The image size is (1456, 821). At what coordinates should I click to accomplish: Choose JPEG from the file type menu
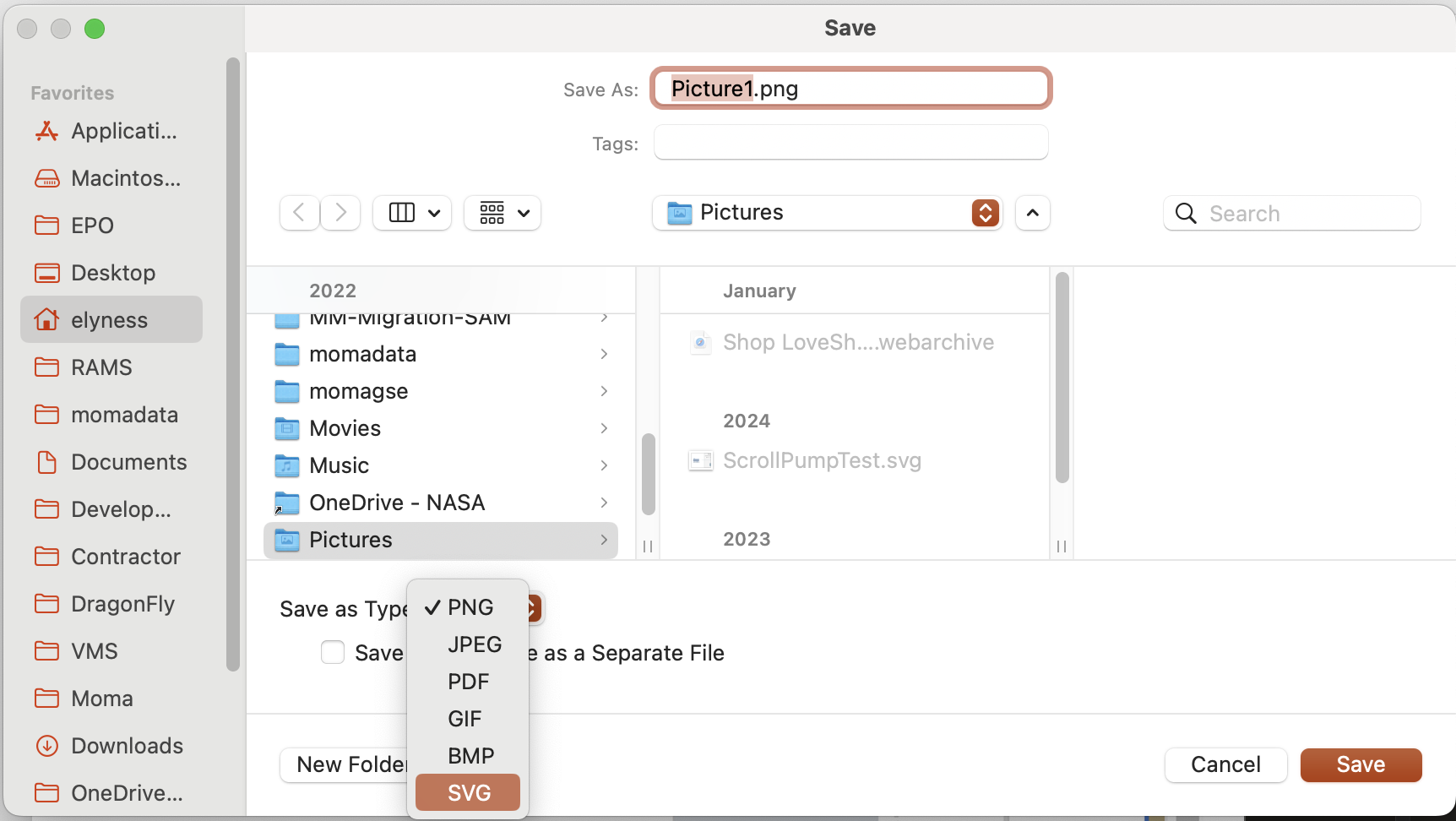(474, 644)
